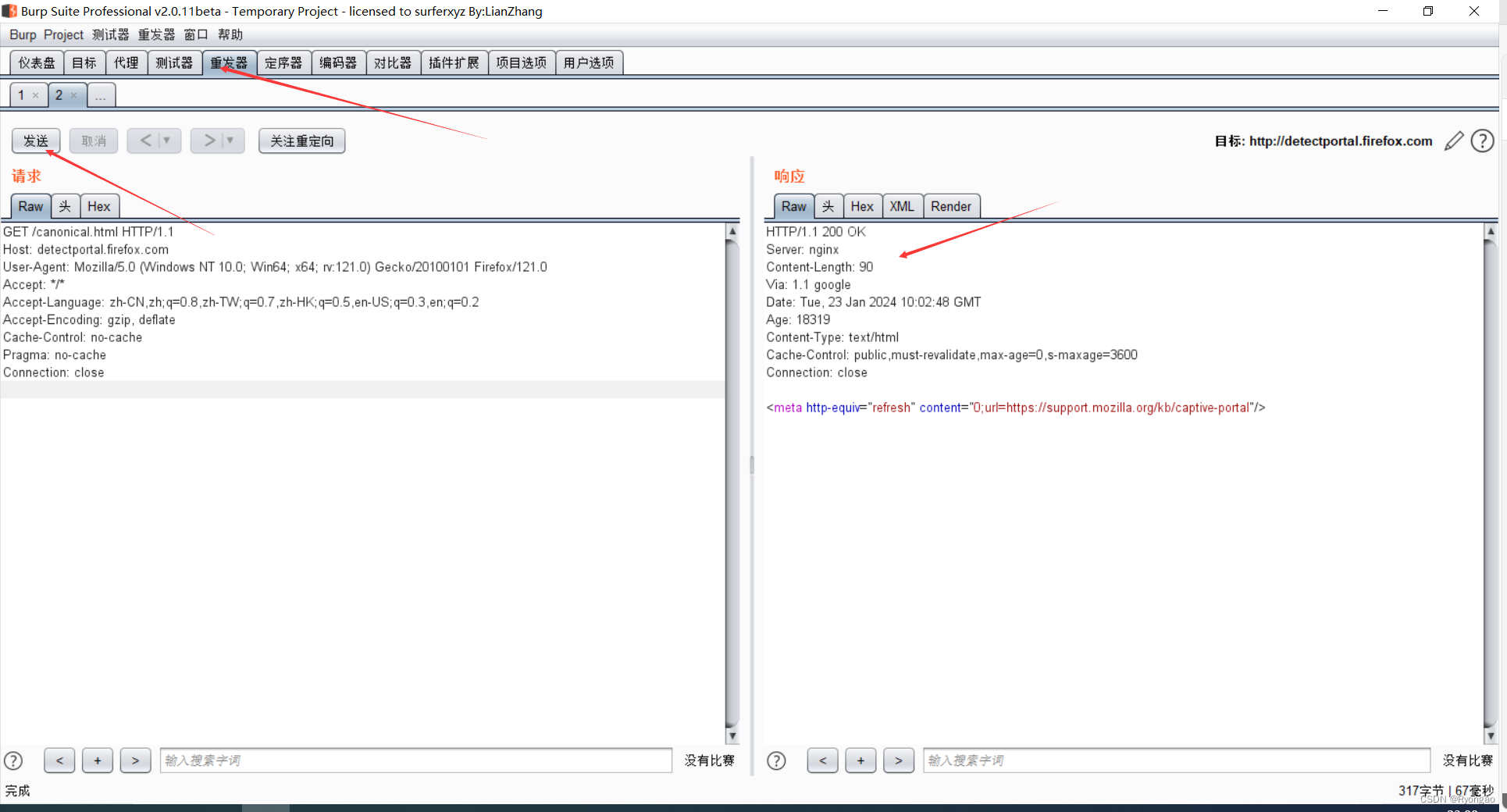Select the request Hex view tab
This screenshot has width=1507, height=812.
point(99,206)
